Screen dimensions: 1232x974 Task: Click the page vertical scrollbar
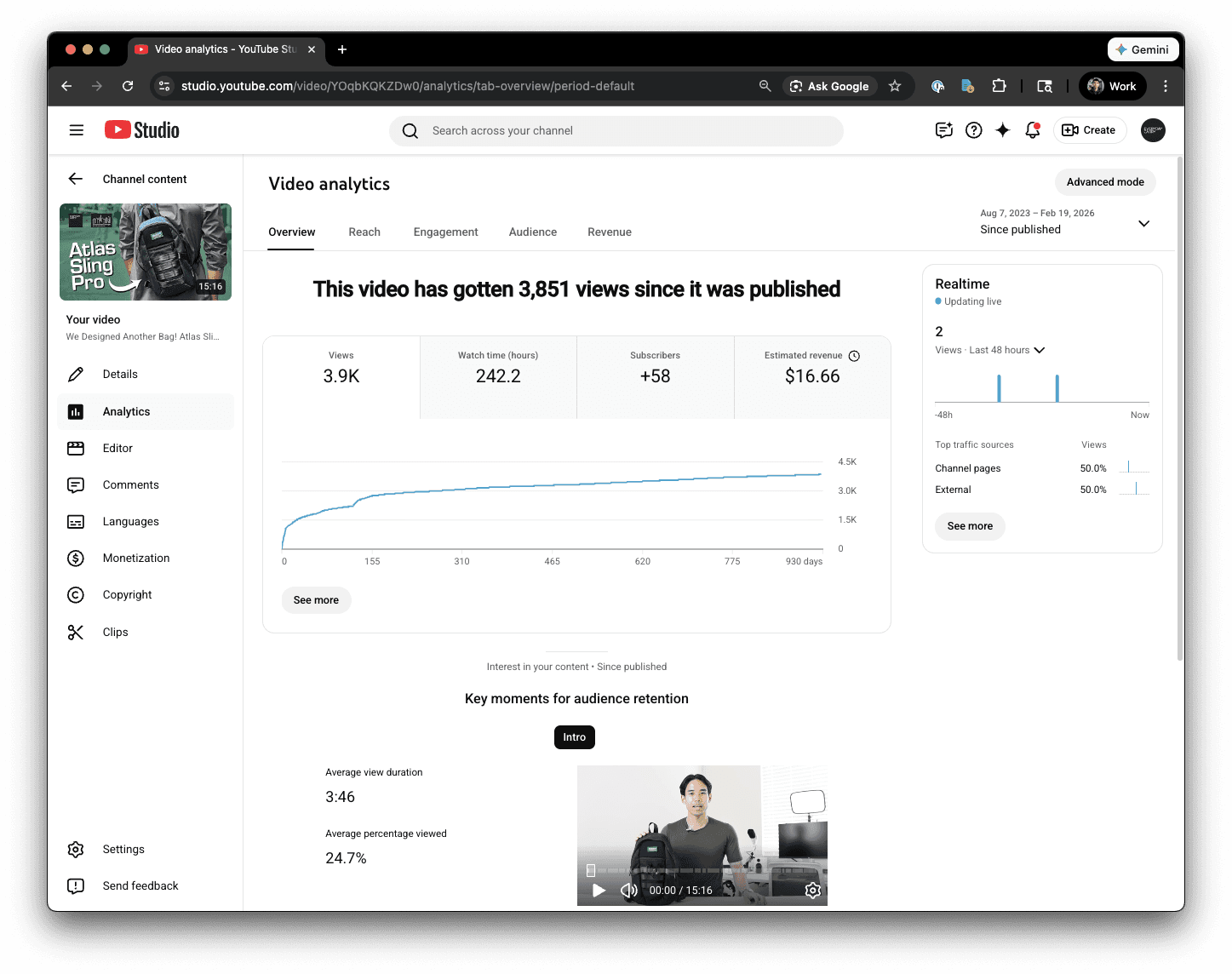pyautogui.click(x=1179, y=409)
